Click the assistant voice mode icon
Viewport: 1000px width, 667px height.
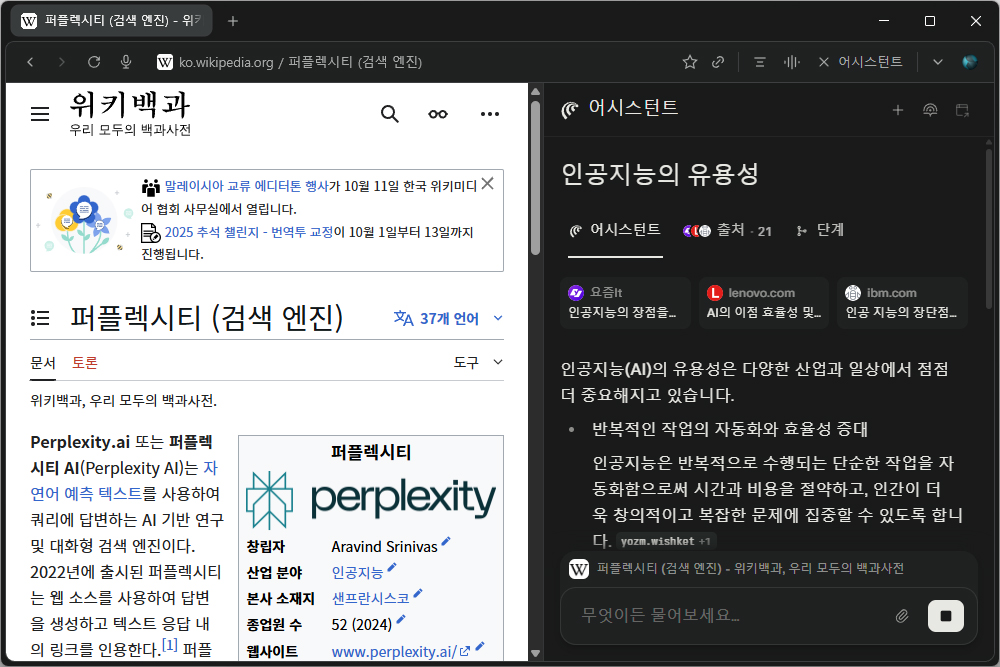point(930,110)
